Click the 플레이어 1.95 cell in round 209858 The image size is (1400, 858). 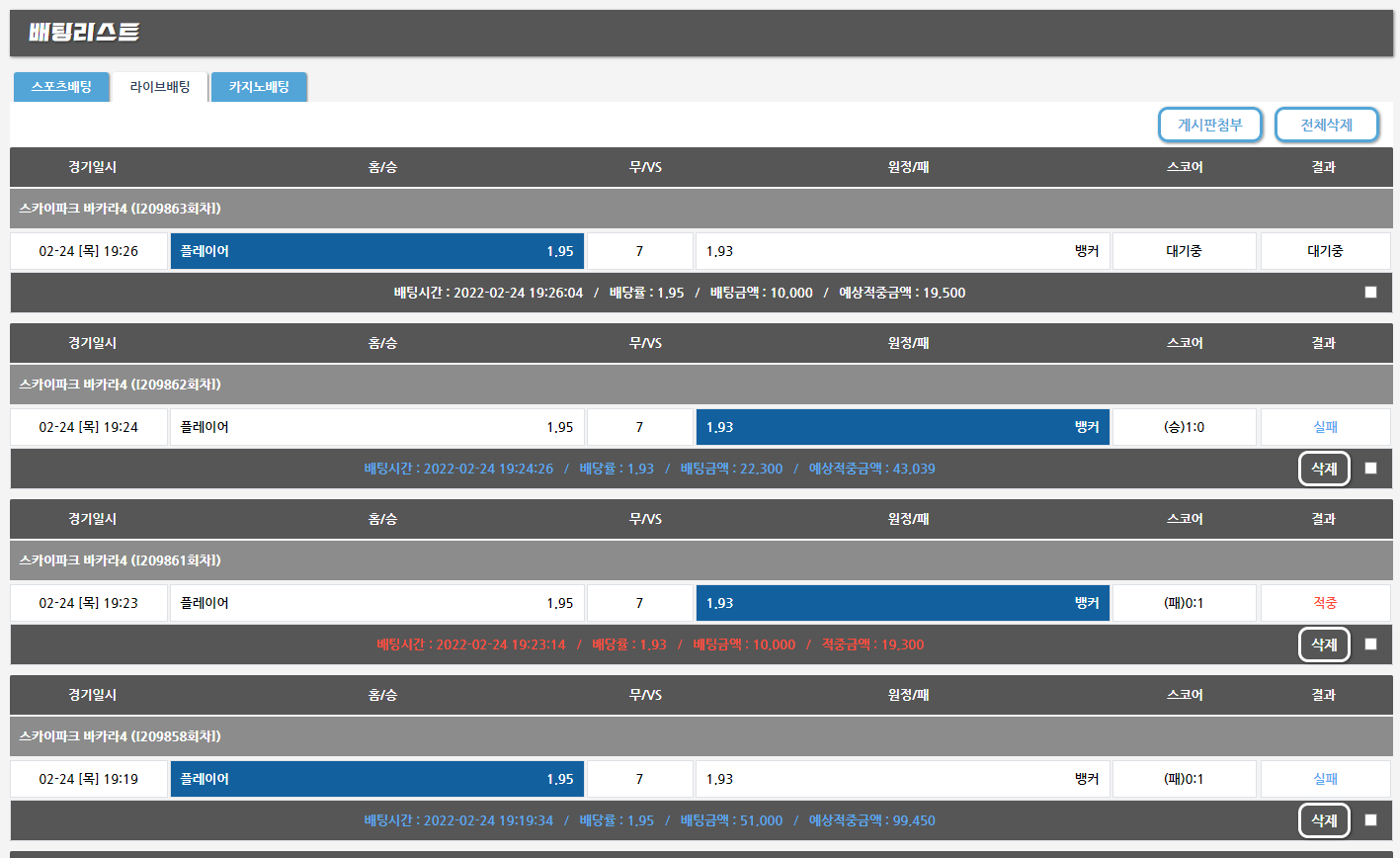point(376,779)
